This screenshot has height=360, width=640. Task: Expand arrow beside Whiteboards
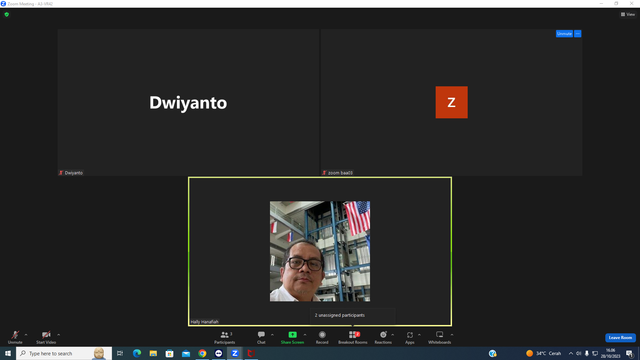(x=452, y=335)
